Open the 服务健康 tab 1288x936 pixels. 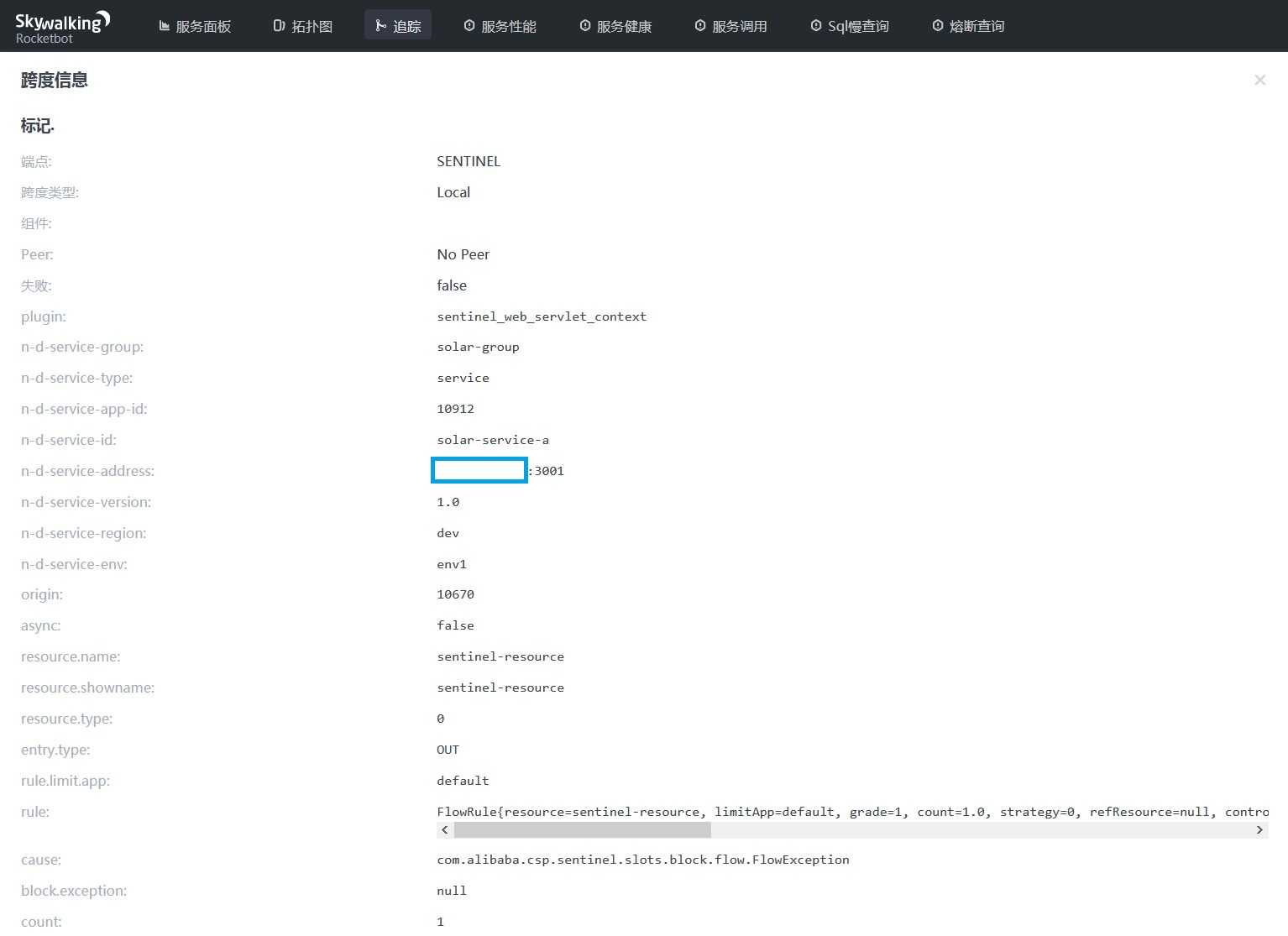tap(616, 26)
